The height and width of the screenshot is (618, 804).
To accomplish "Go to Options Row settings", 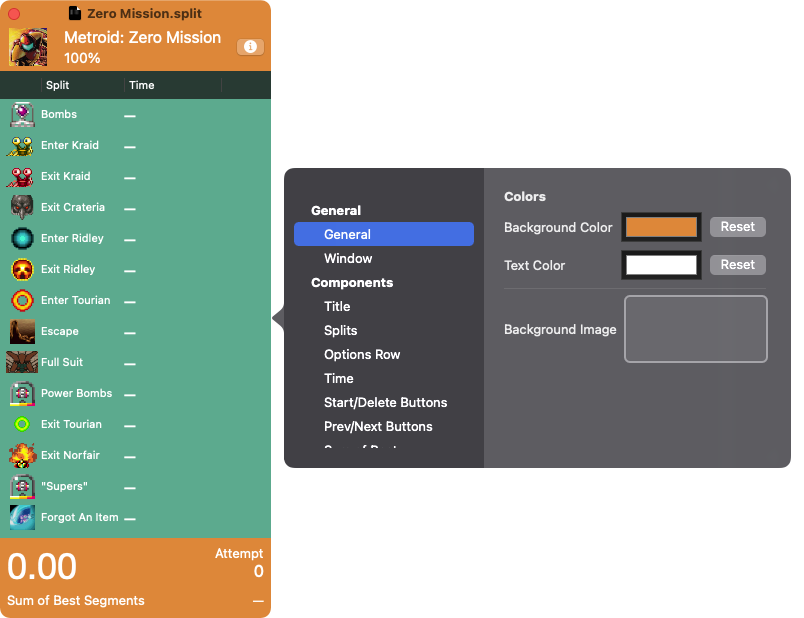I will tap(362, 354).
